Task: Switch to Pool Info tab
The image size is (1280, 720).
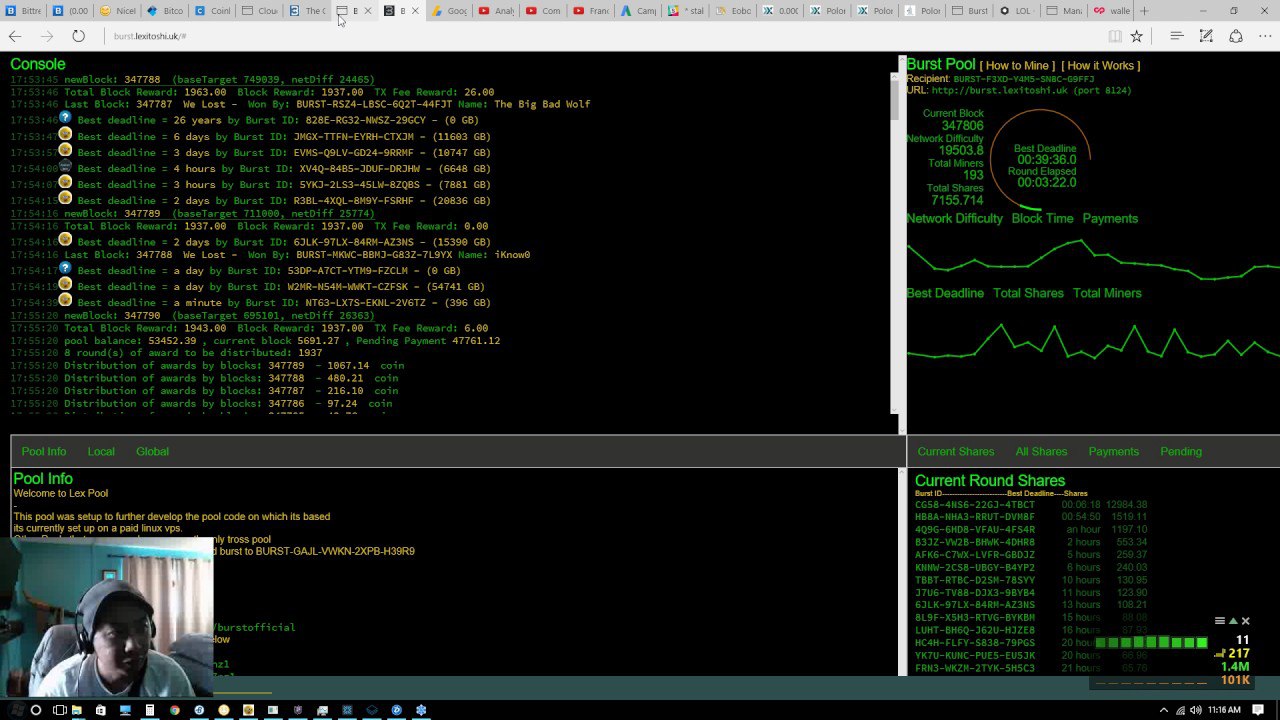Action: point(44,451)
